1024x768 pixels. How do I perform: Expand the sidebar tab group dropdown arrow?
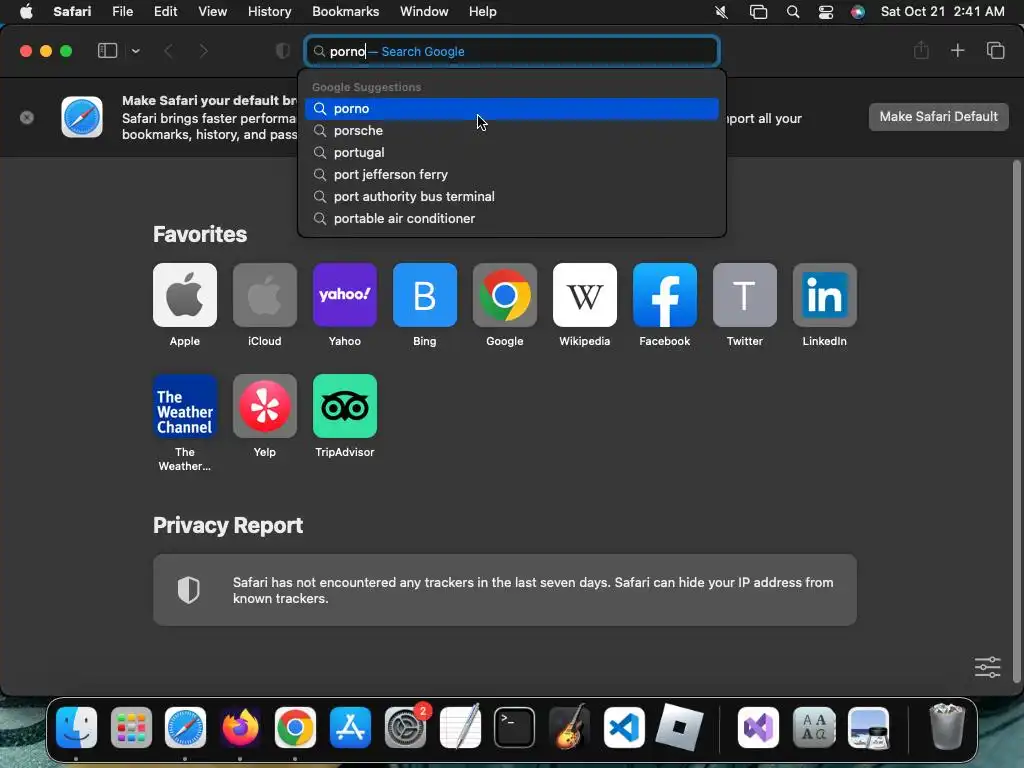tap(136, 51)
